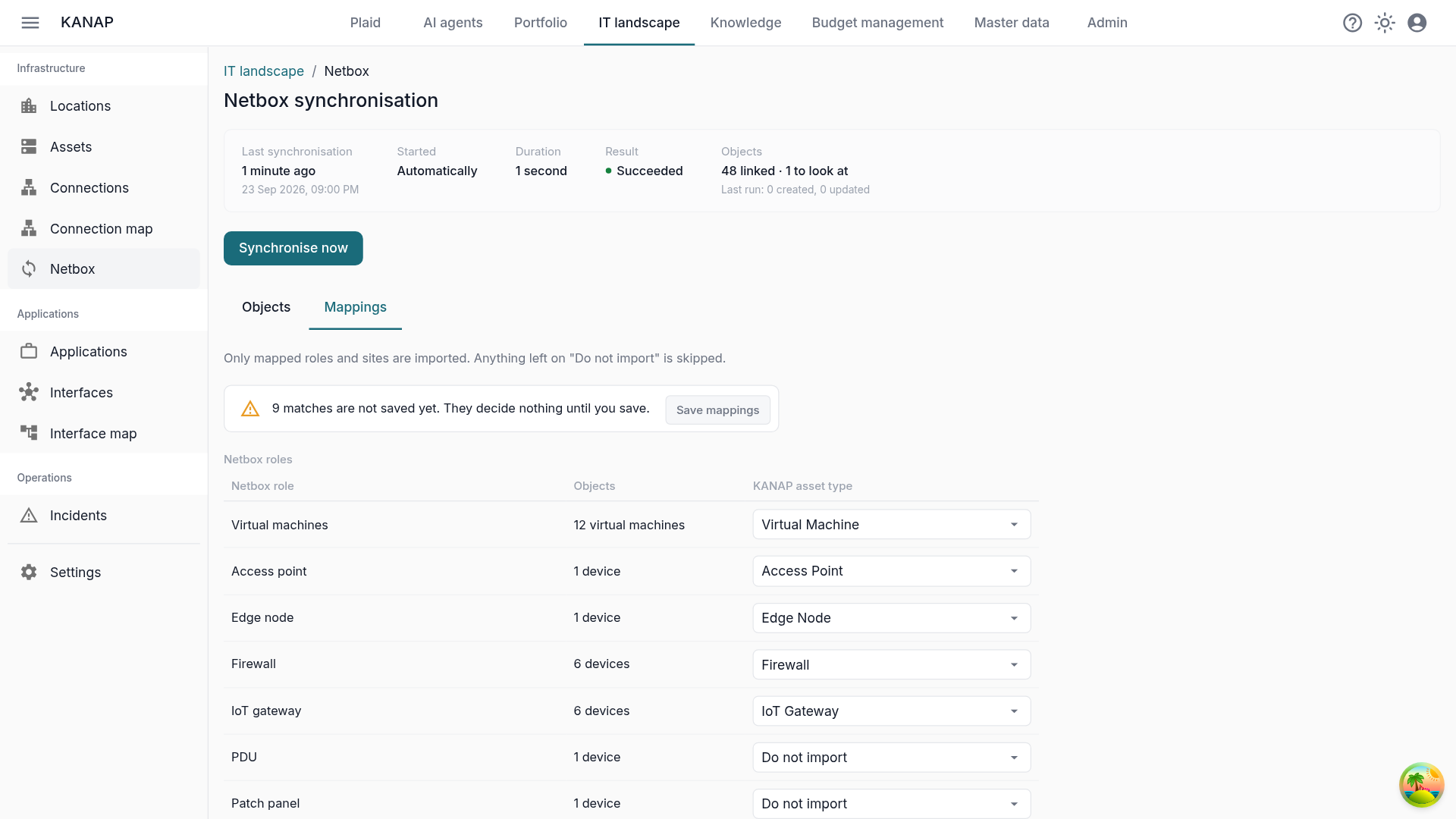
Task: Click the Settings gear icon
Action: [29, 573]
